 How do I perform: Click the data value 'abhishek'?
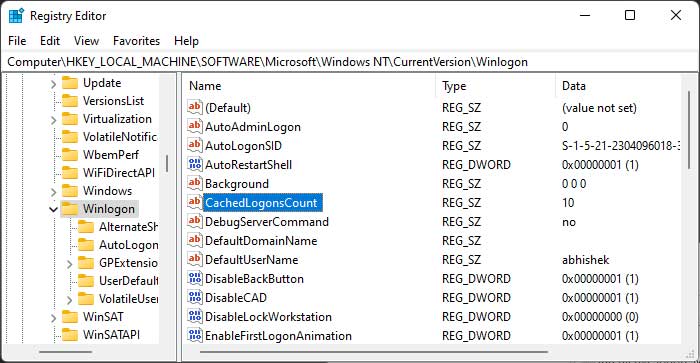point(585,260)
